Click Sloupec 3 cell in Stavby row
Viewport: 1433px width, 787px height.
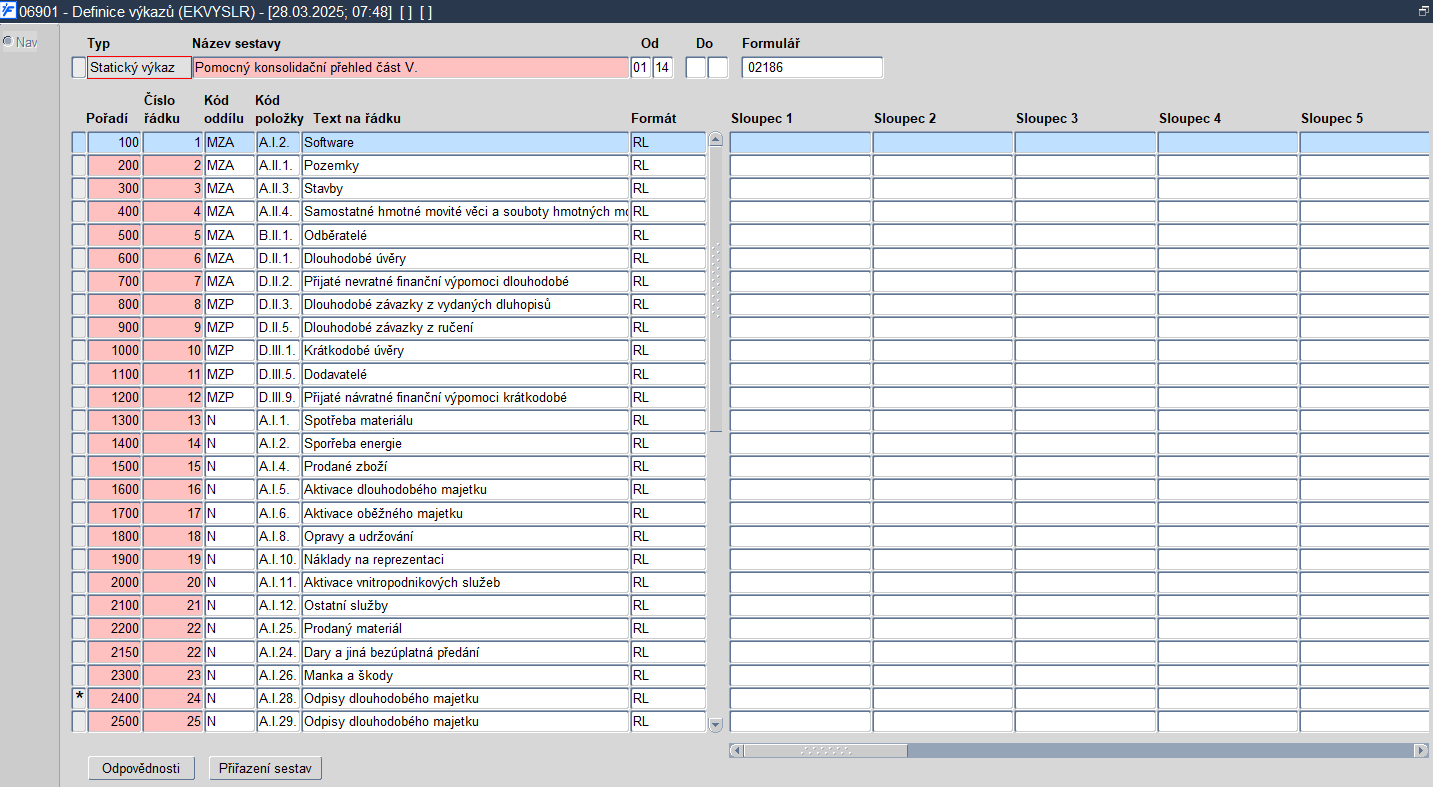pos(1085,188)
